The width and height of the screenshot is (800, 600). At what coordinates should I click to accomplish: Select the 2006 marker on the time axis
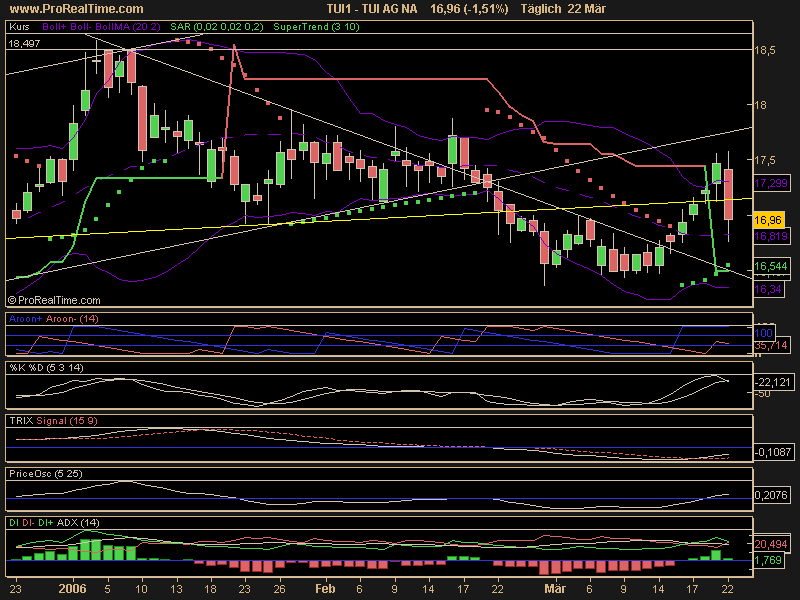[x=73, y=591]
